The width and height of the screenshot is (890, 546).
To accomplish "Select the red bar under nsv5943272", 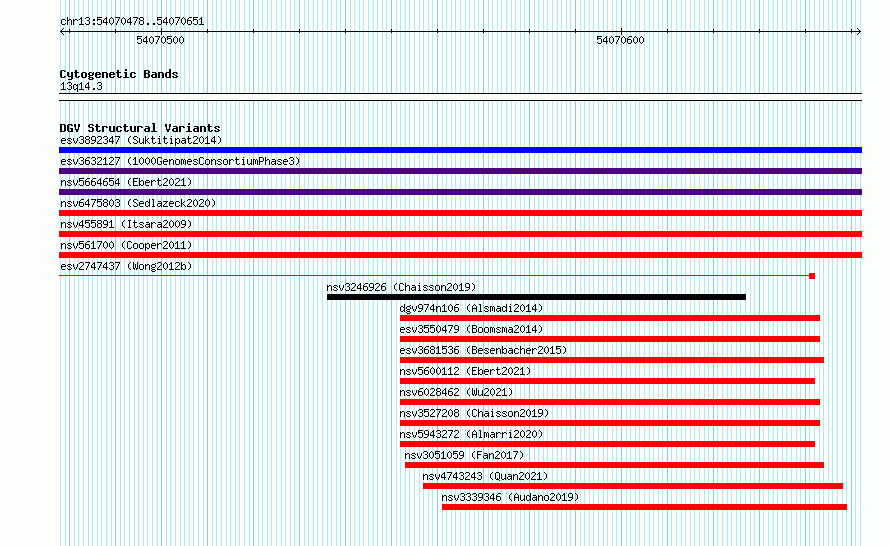I will (x=607, y=444).
